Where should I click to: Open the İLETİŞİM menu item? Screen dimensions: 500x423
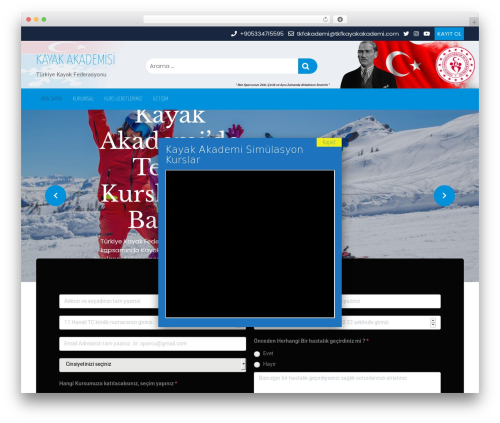(x=160, y=99)
